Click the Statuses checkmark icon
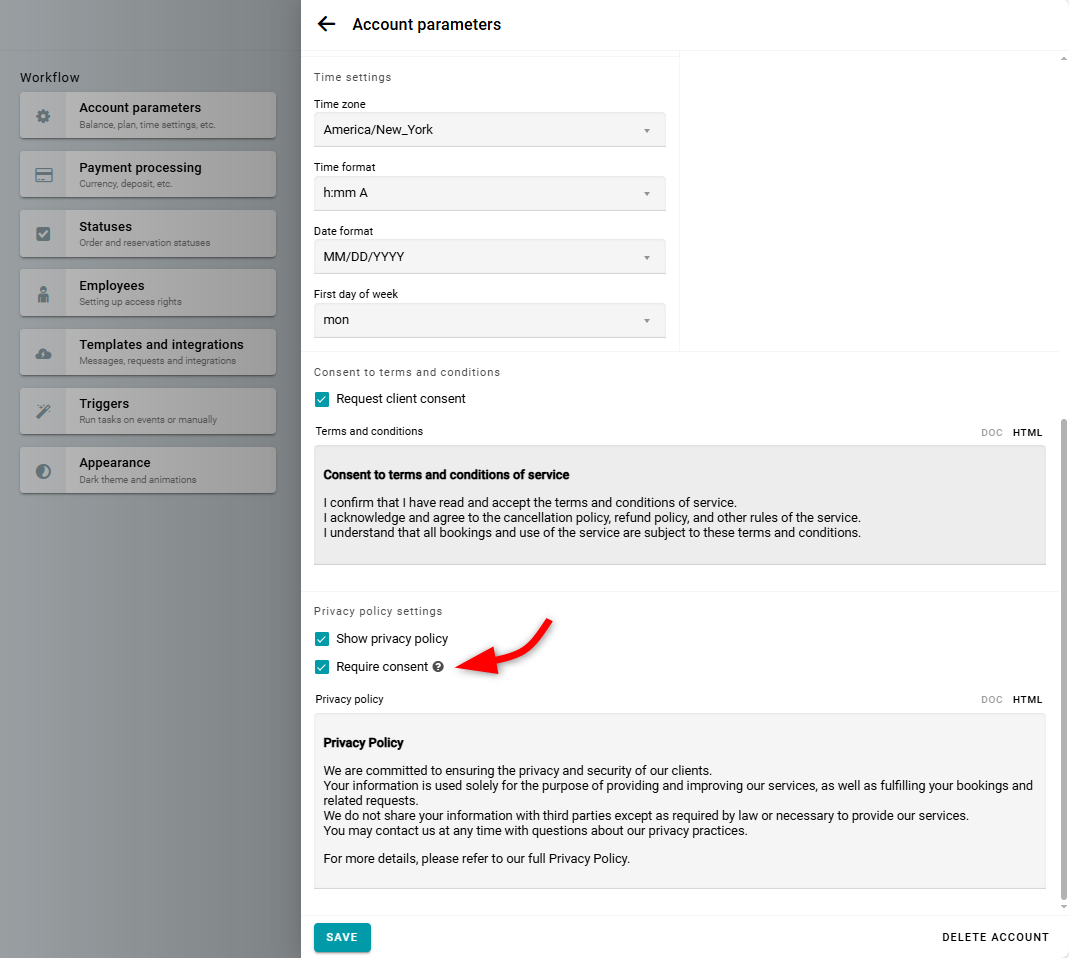1069x958 pixels. click(x=43, y=234)
